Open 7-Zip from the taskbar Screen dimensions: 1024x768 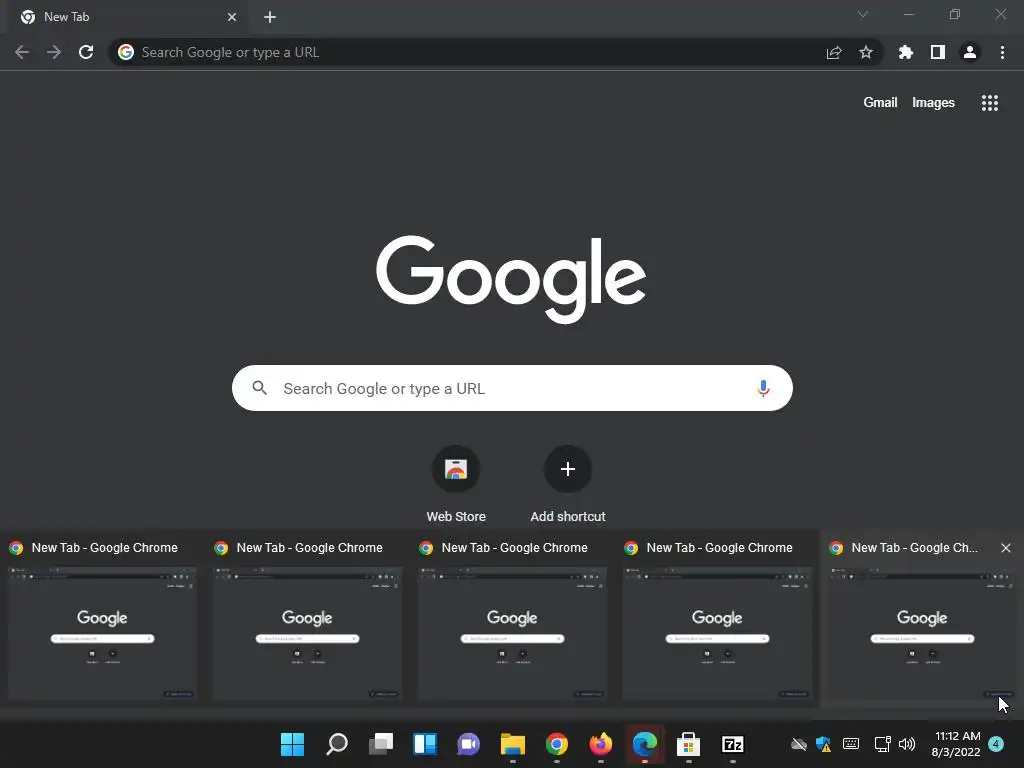pos(733,744)
